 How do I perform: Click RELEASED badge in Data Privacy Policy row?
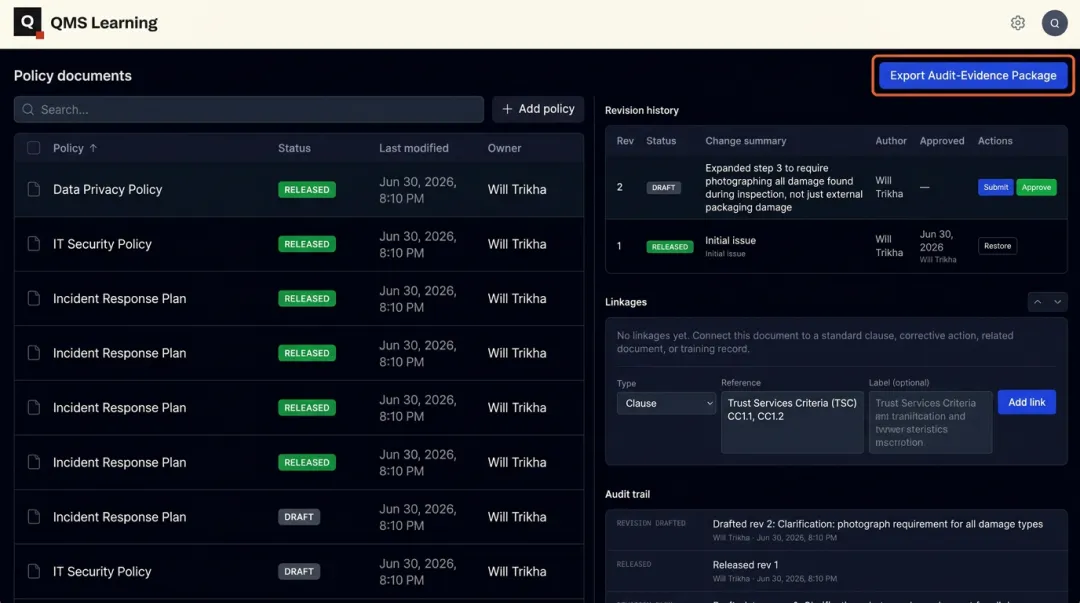tap(307, 190)
